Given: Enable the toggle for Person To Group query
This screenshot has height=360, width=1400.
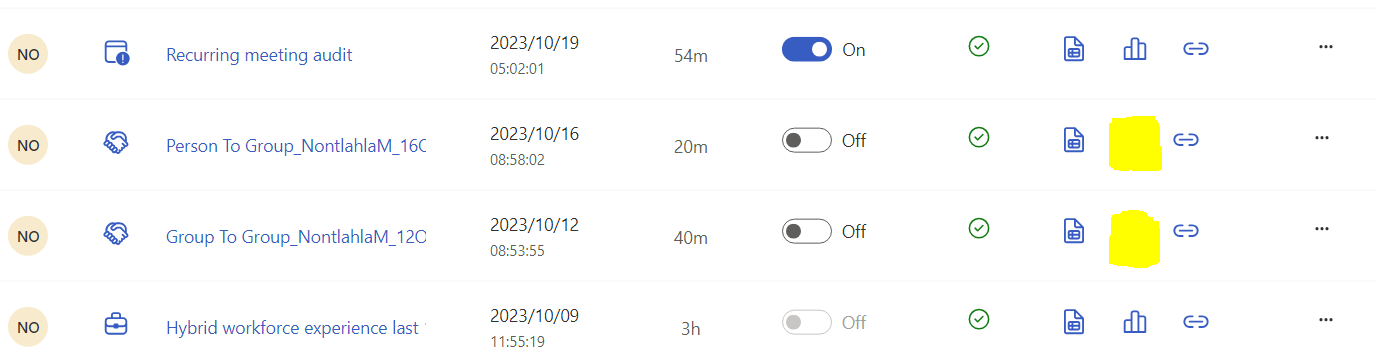Looking at the screenshot, I should (807, 140).
